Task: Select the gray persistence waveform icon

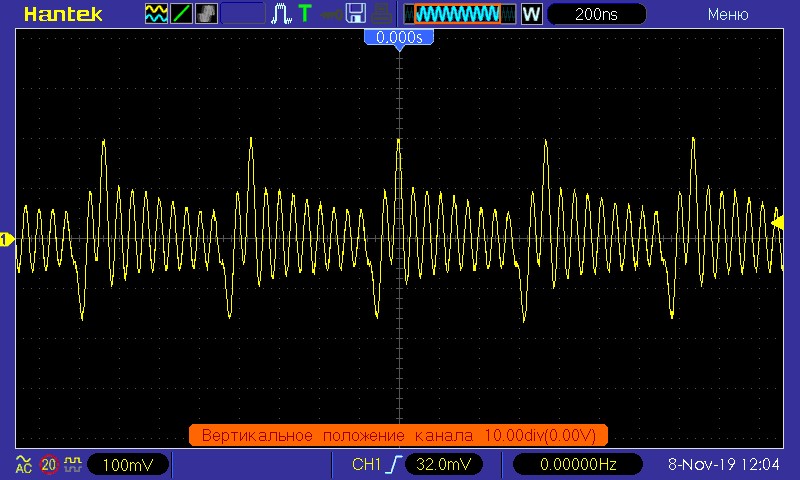Action: 206,14
